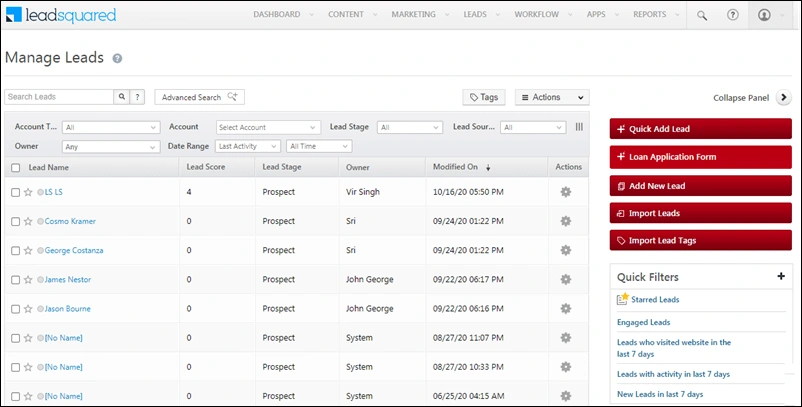The width and height of the screenshot is (802, 407).
Task: Open the help question mark icon in header
Action: [732, 15]
